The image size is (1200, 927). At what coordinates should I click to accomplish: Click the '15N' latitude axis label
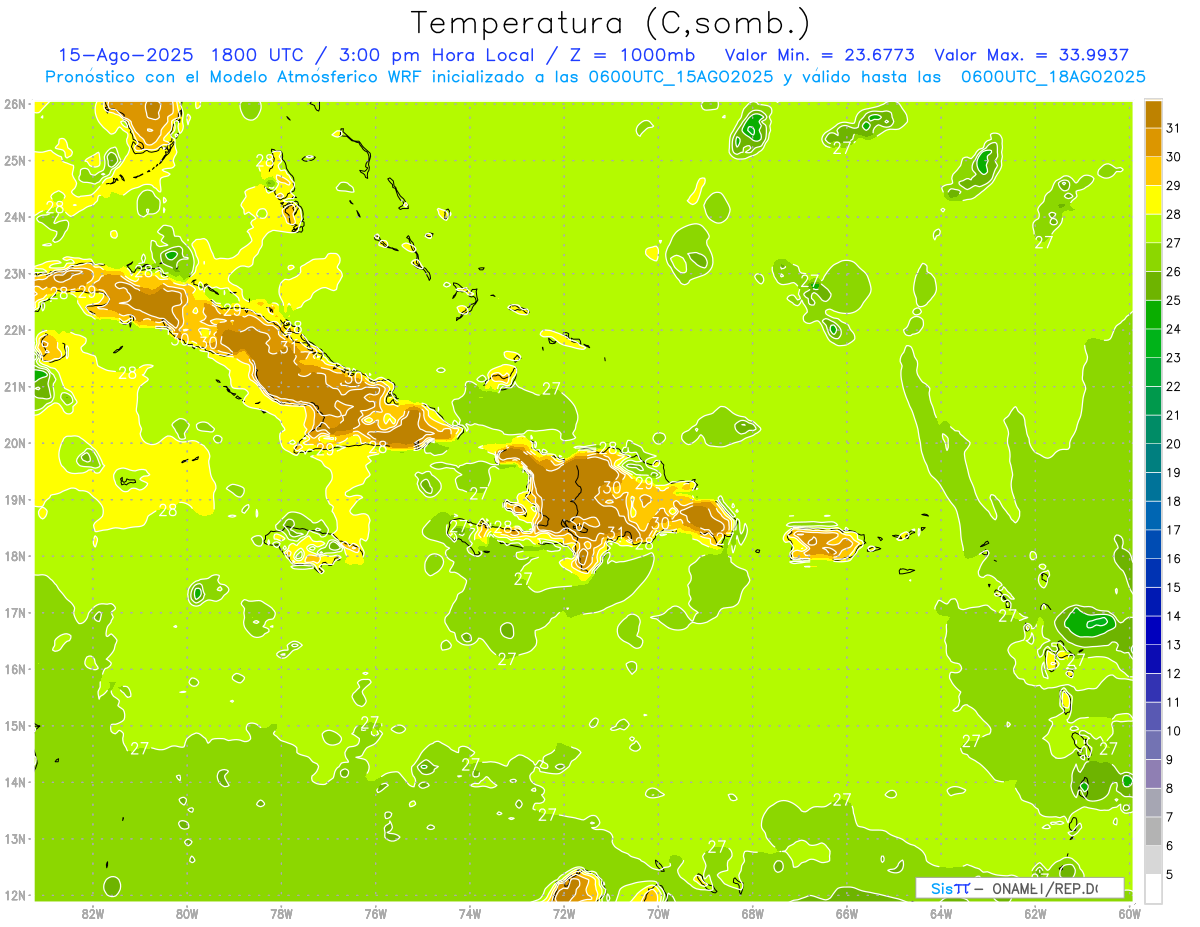pos(15,726)
